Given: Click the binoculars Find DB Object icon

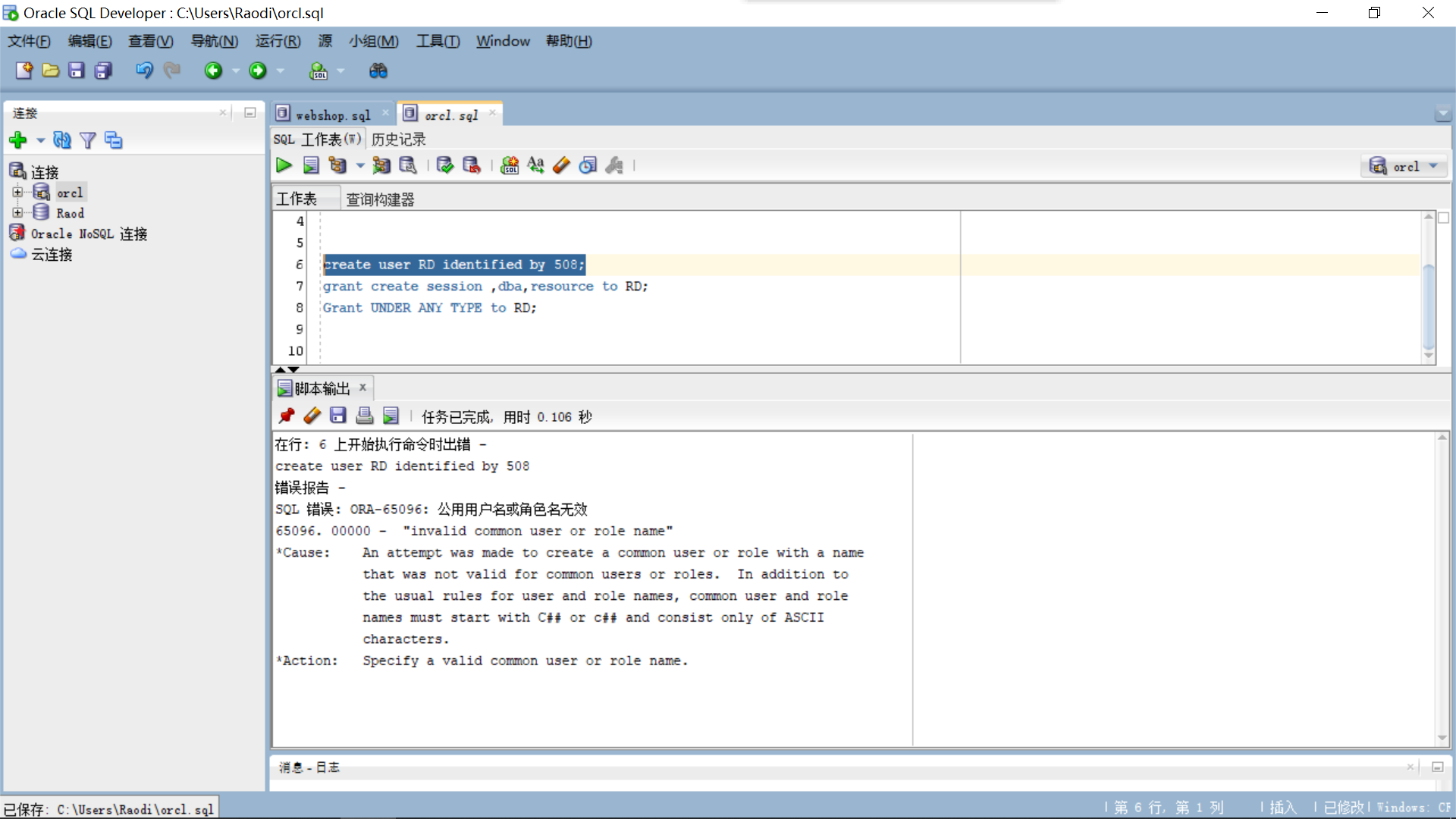Looking at the screenshot, I should click(378, 71).
